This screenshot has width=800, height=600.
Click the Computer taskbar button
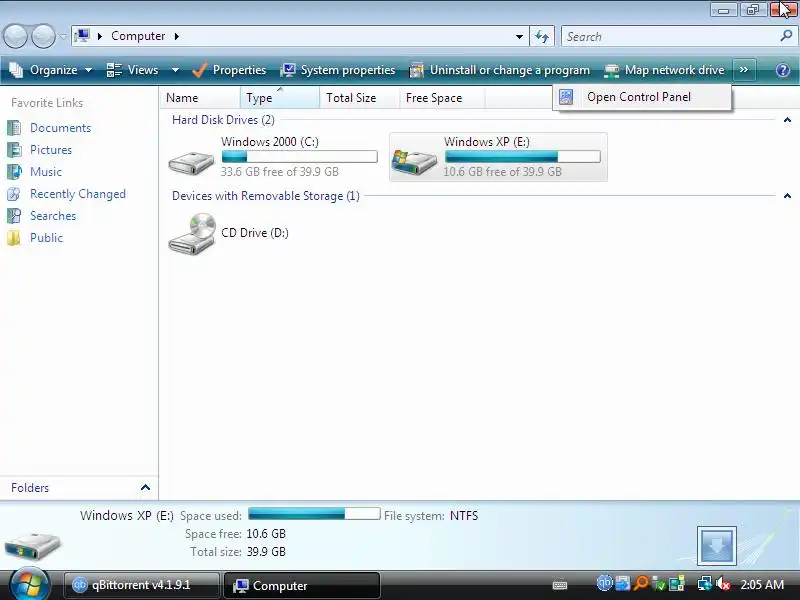[302, 585]
